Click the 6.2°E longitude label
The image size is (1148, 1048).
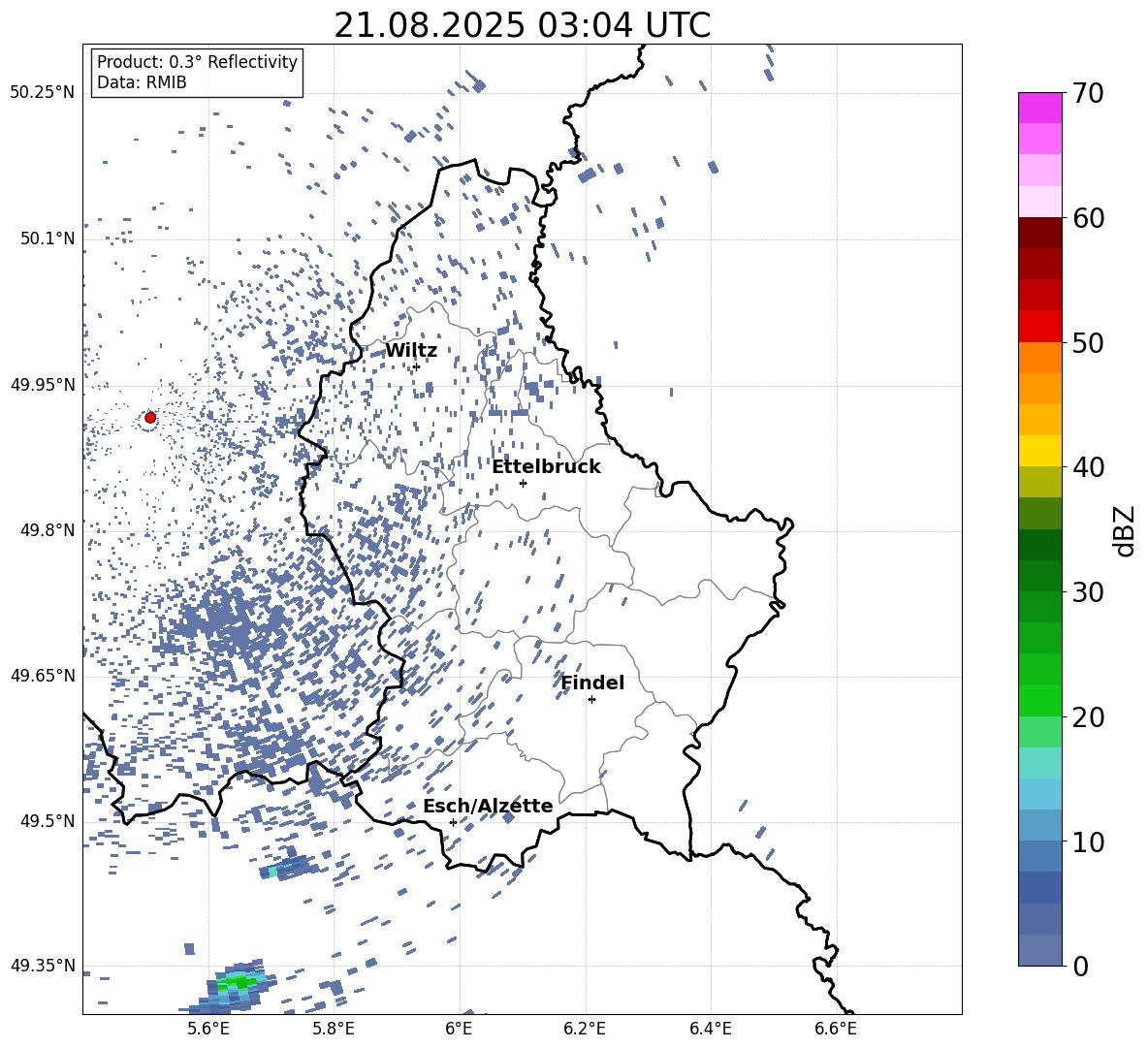pos(585,1029)
